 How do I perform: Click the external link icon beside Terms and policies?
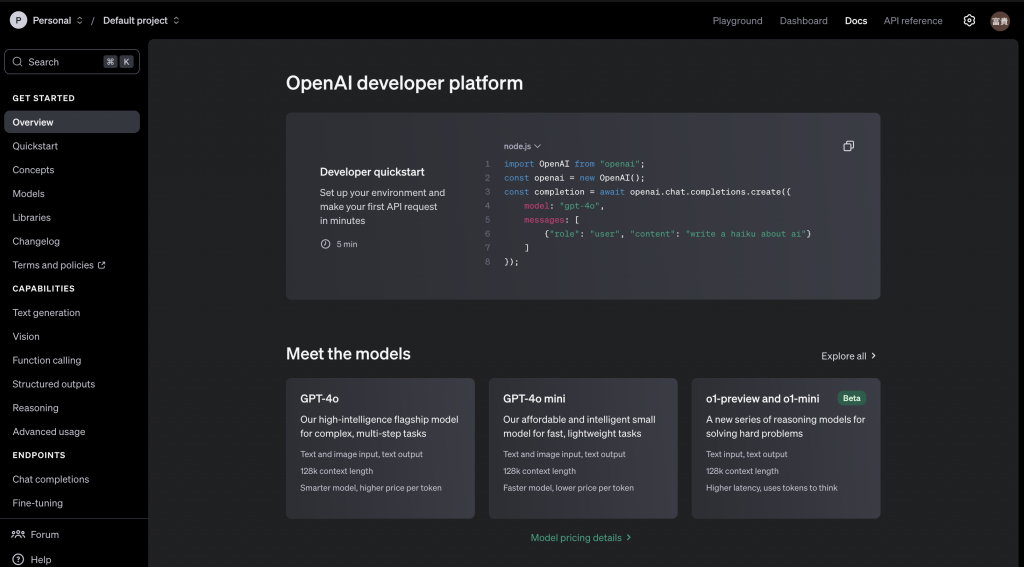tap(101, 265)
